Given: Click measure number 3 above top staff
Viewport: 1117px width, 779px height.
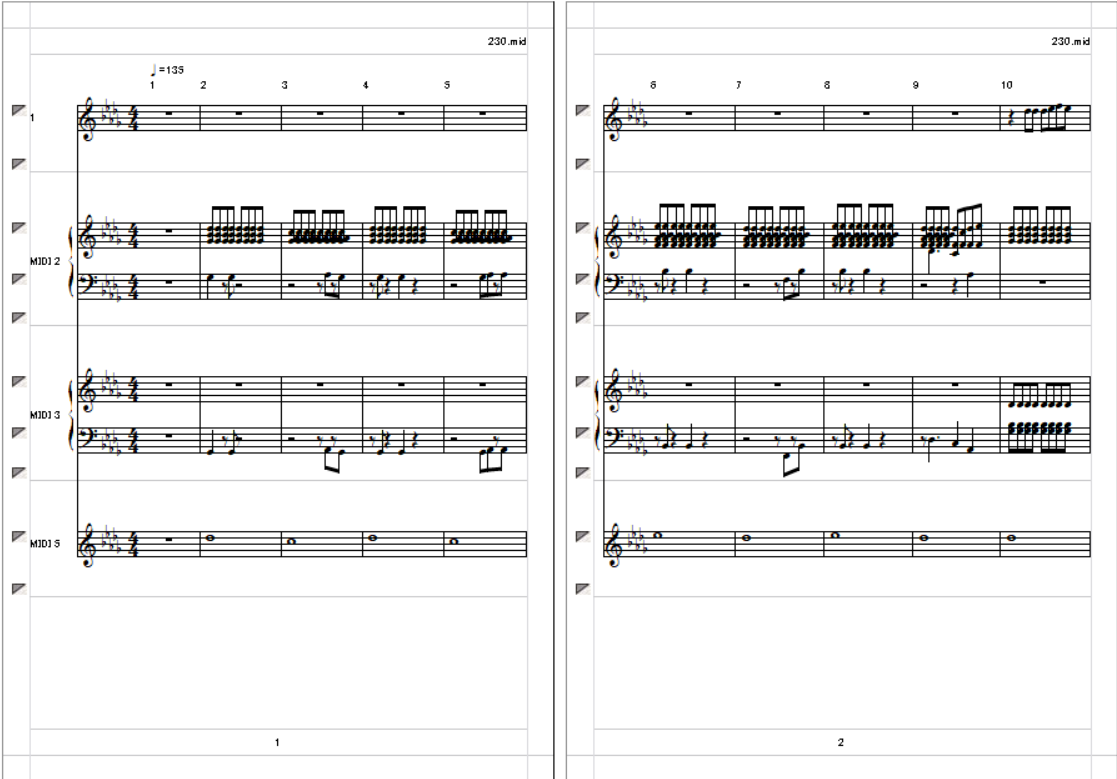Looking at the screenshot, I should pyautogui.click(x=284, y=85).
